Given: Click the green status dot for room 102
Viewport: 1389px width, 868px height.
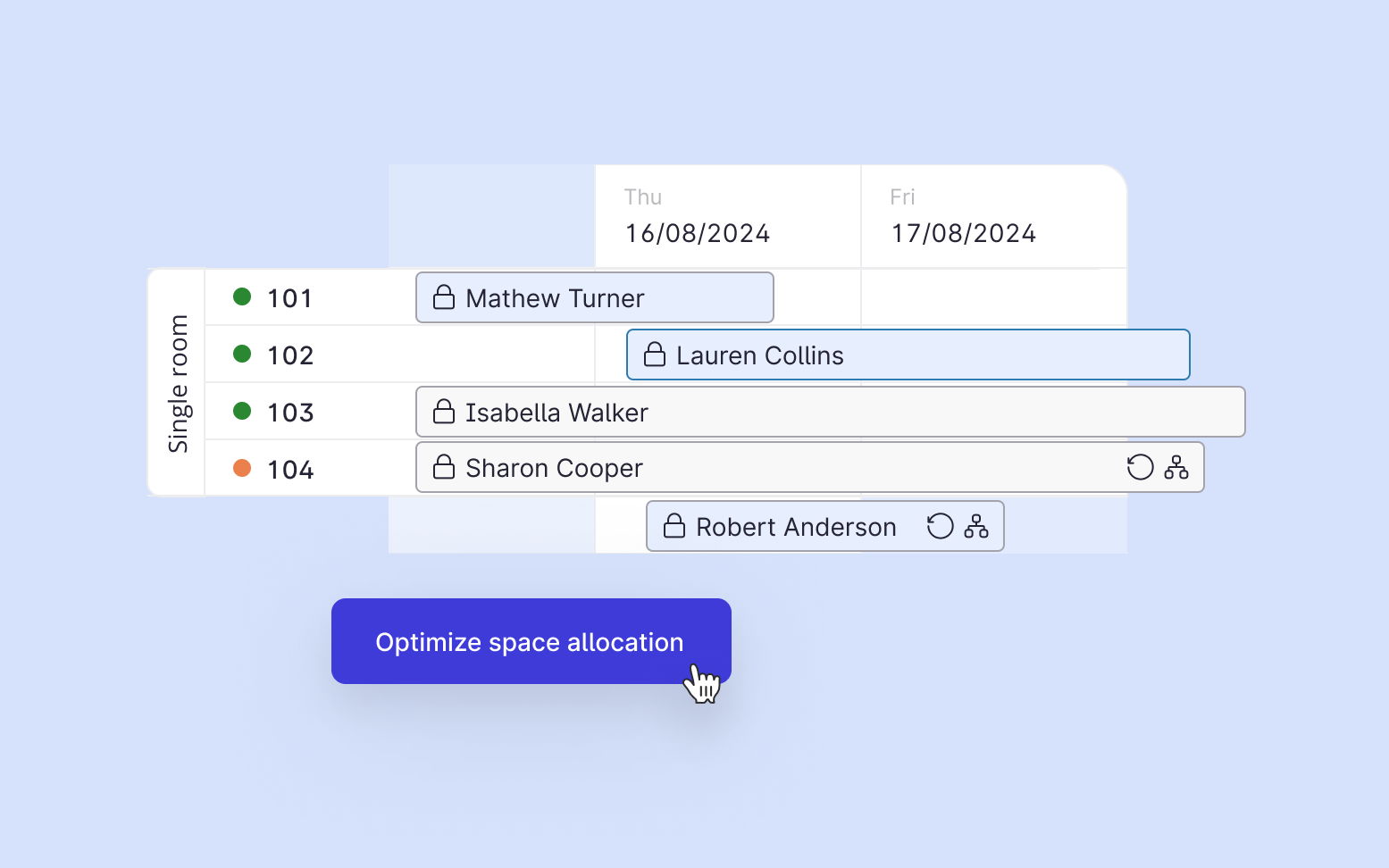Looking at the screenshot, I should (x=242, y=354).
